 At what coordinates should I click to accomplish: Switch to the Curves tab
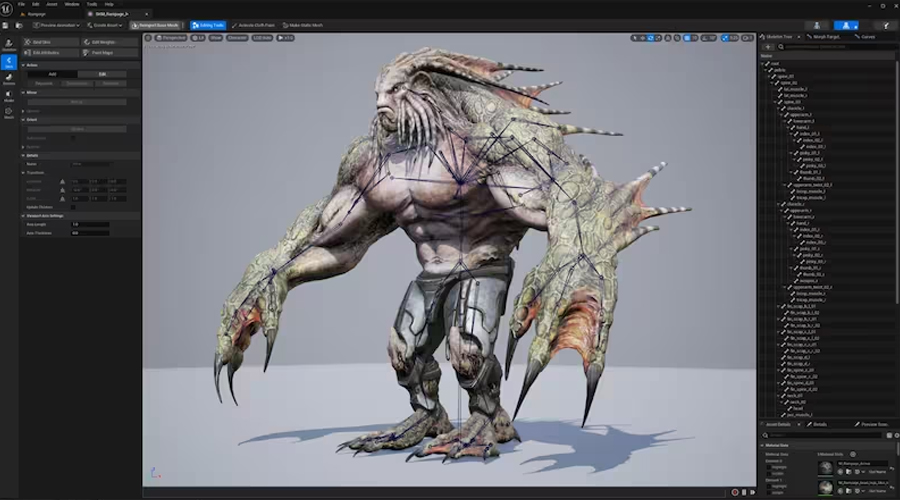[866, 36]
